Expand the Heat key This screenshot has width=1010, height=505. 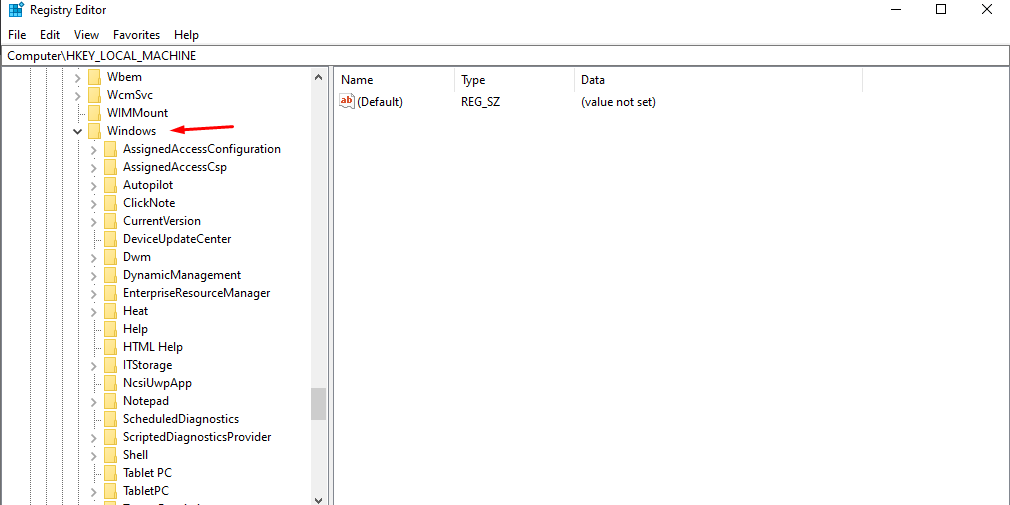click(x=94, y=312)
